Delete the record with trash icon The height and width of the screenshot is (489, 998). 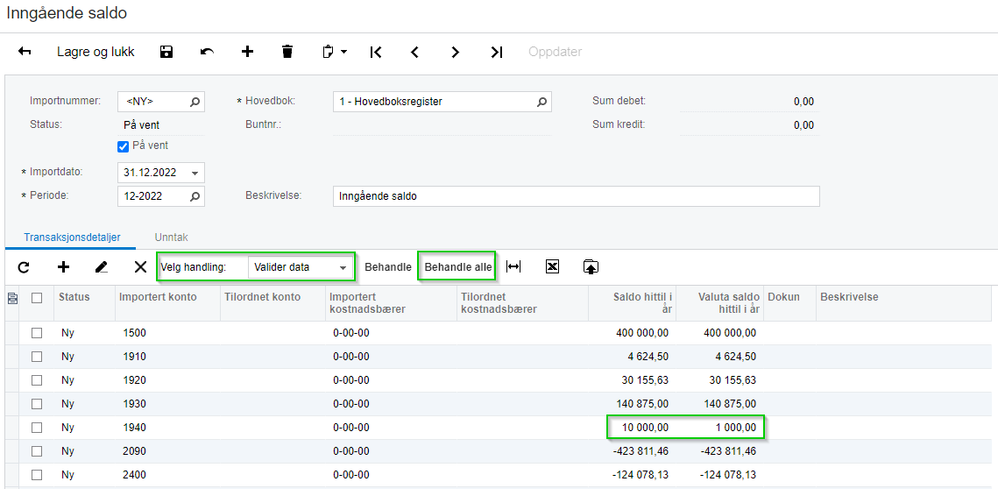(x=288, y=52)
